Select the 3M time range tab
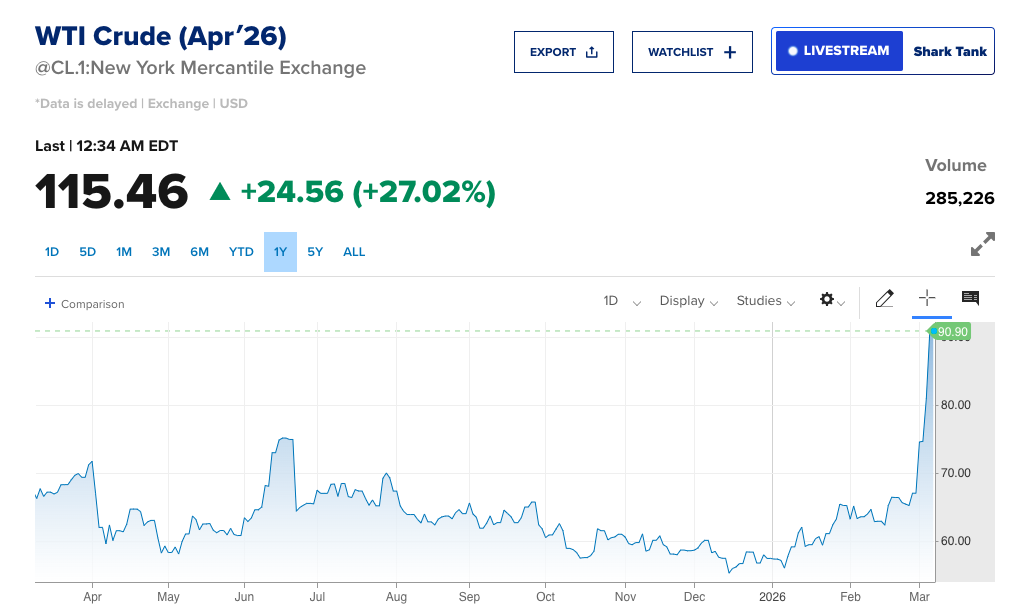 [161, 252]
